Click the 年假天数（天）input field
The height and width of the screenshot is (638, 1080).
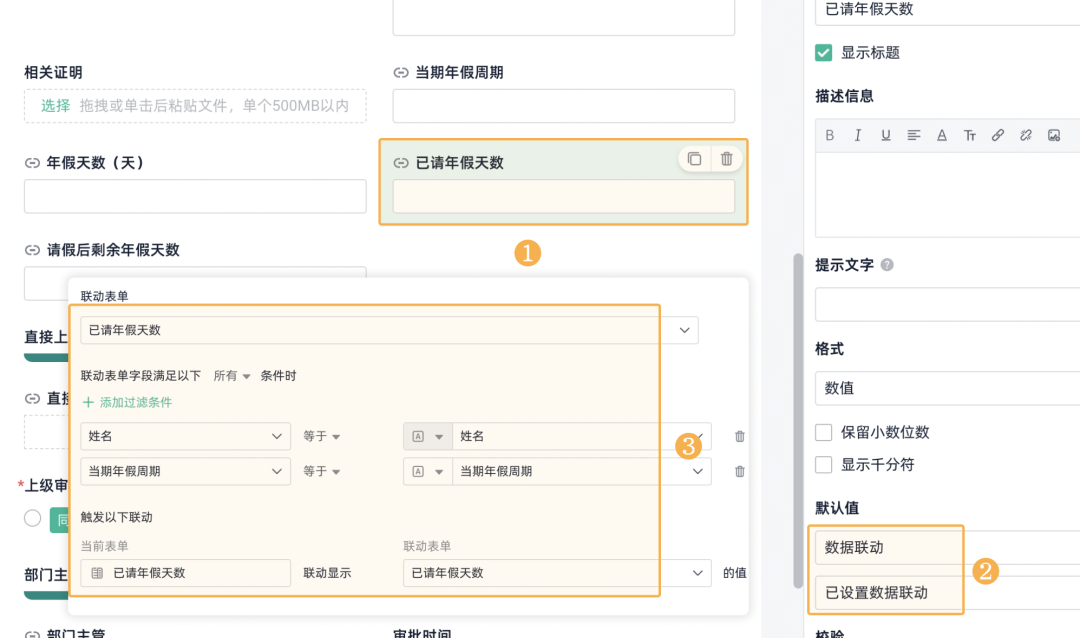tap(195, 196)
